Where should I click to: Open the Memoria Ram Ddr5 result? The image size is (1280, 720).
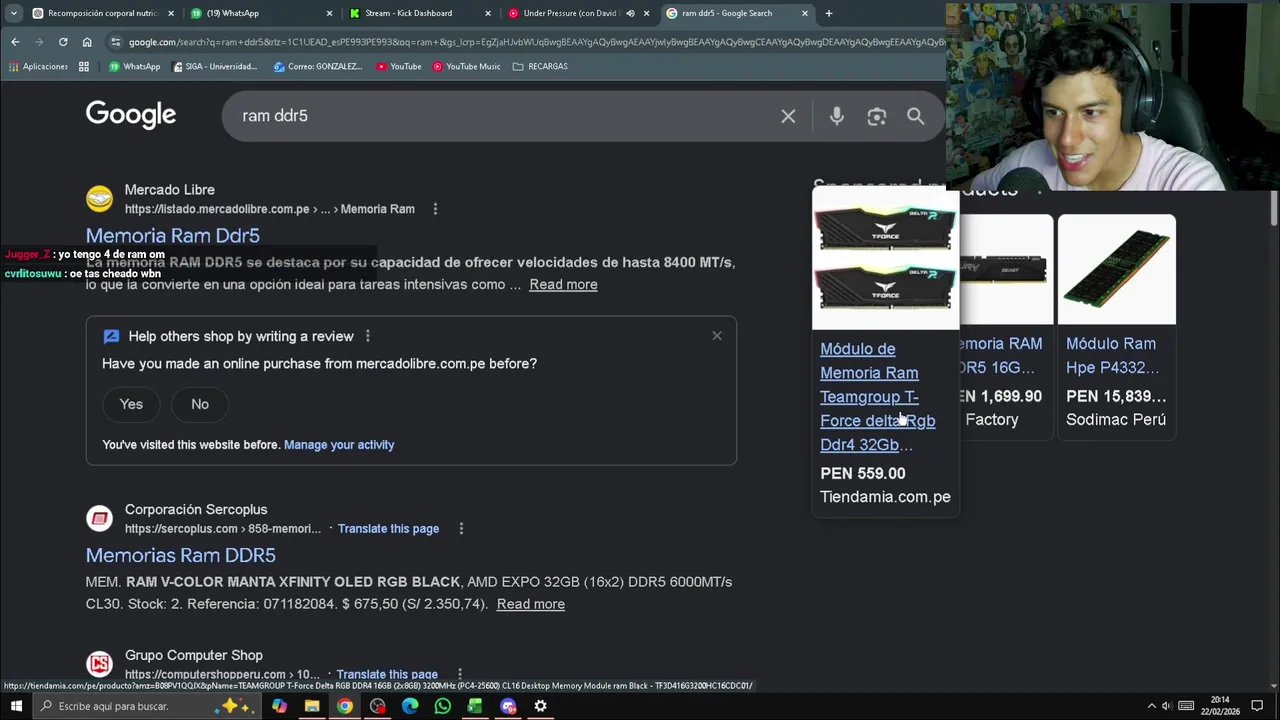coord(173,236)
